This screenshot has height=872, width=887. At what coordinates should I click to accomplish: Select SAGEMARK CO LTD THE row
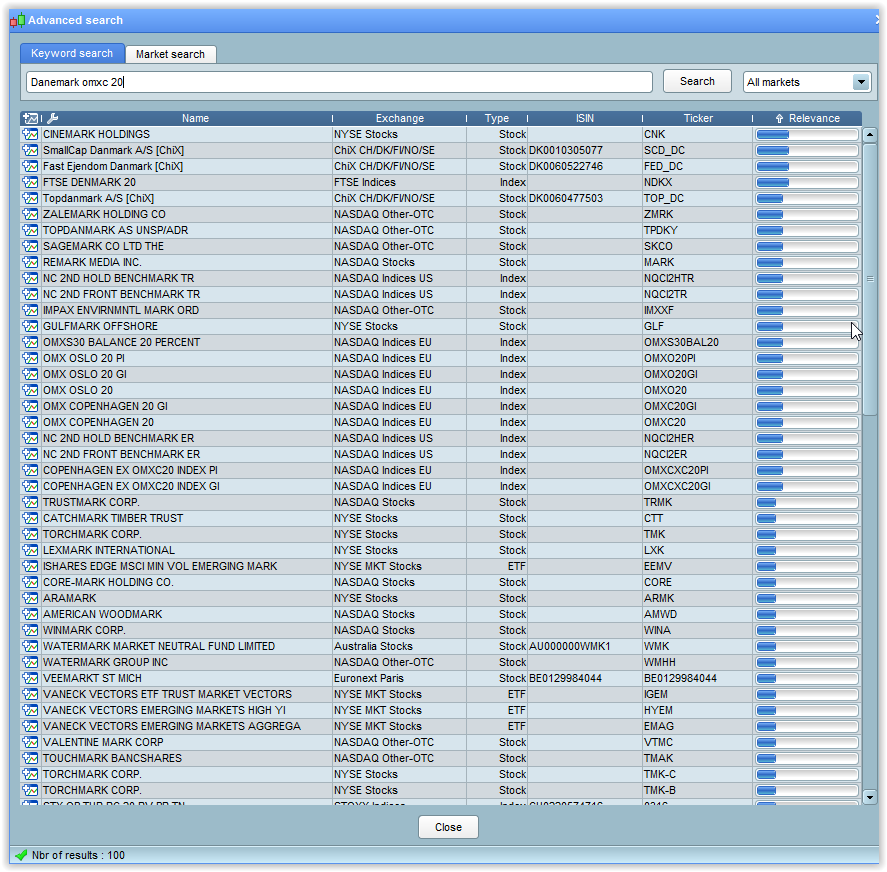(441, 246)
